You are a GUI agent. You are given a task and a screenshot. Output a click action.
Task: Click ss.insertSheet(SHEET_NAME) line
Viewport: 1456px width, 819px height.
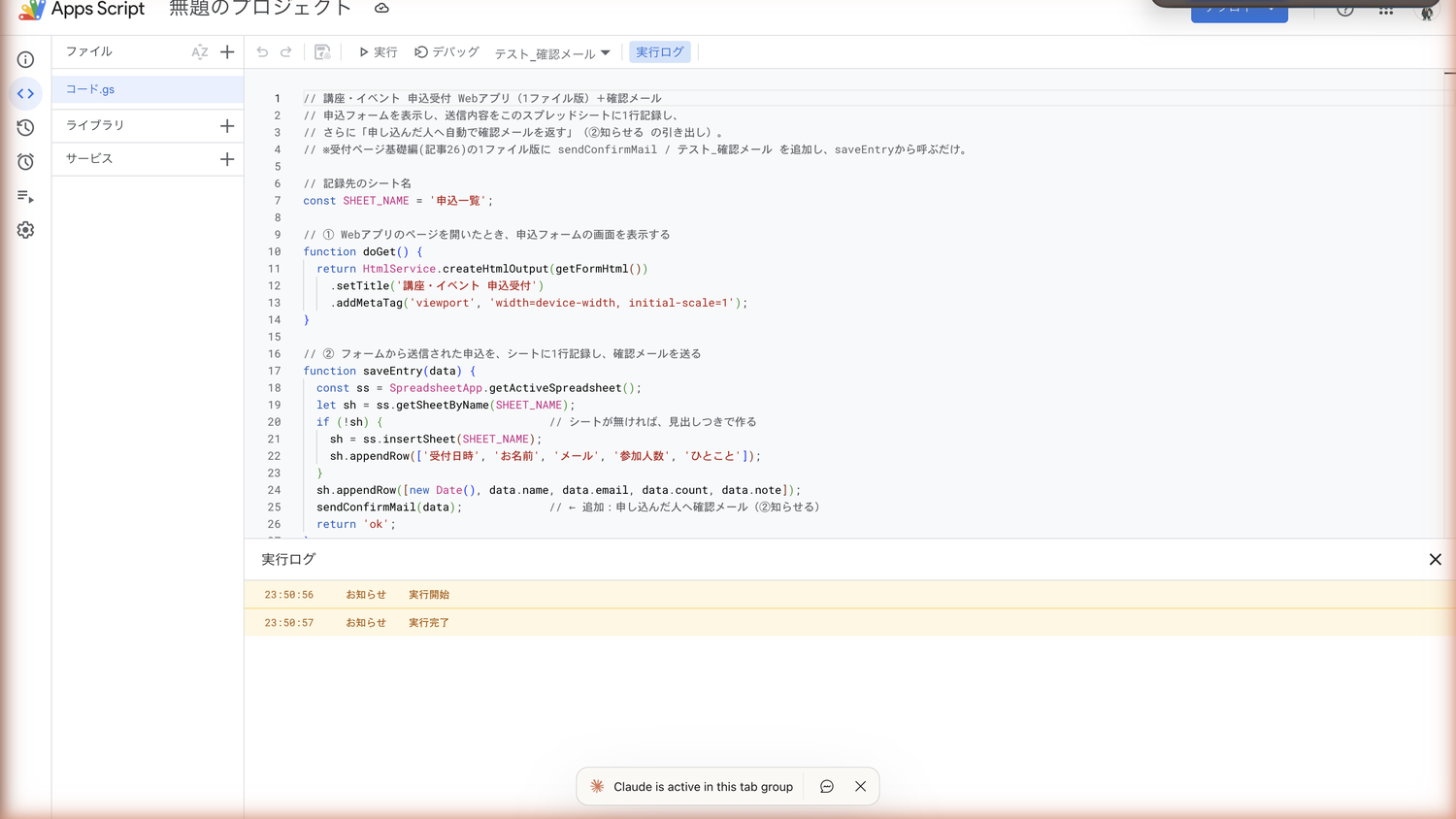pyautogui.click(x=436, y=439)
